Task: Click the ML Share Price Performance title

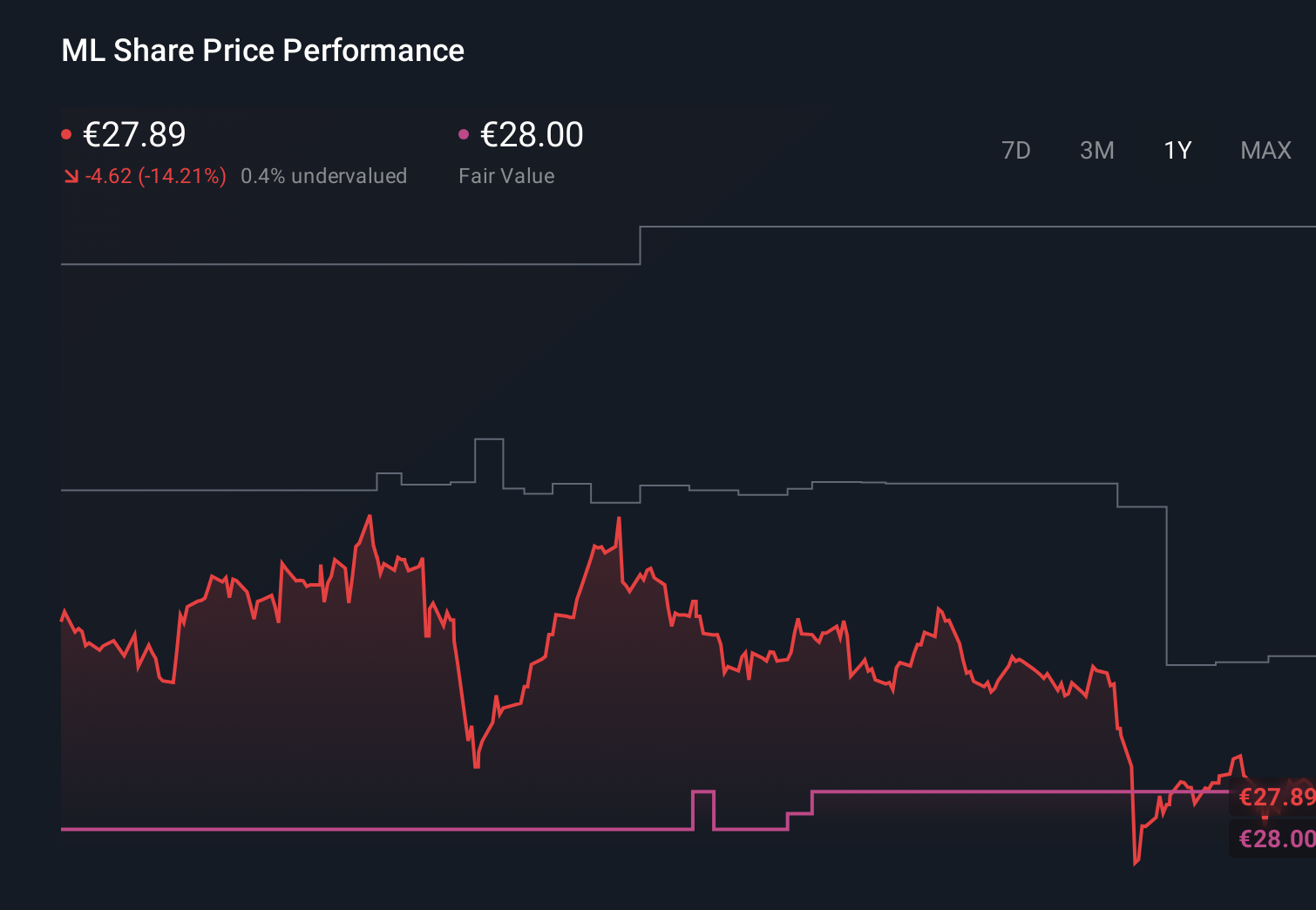Action: [262, 50]
